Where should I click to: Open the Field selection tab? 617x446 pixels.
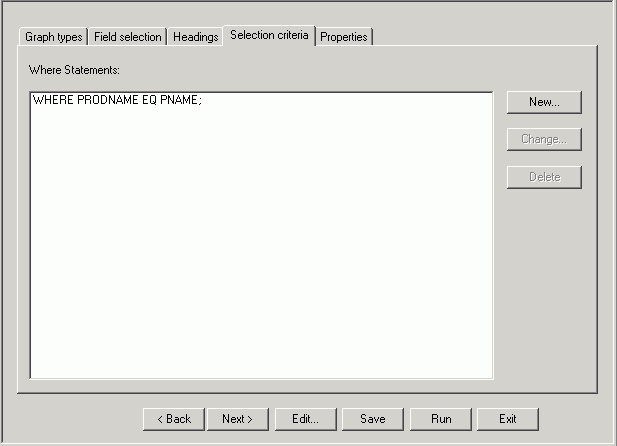coord(127,37)
